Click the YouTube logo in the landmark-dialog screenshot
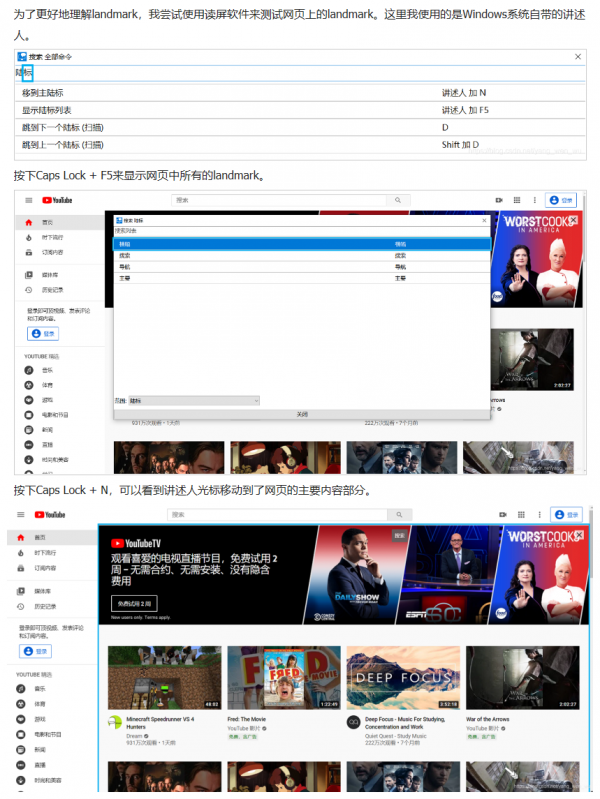 click(57, 200)
